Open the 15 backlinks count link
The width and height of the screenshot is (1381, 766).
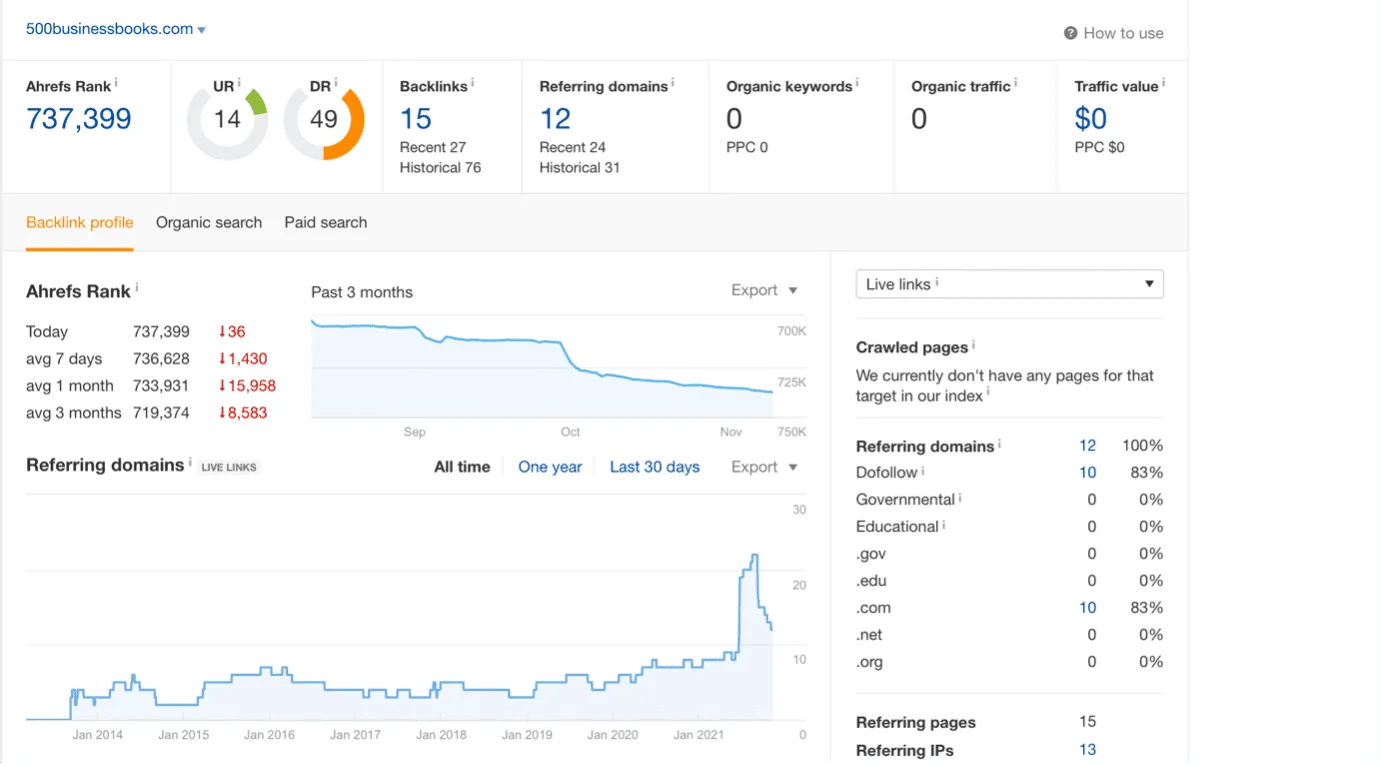point(416,119)
